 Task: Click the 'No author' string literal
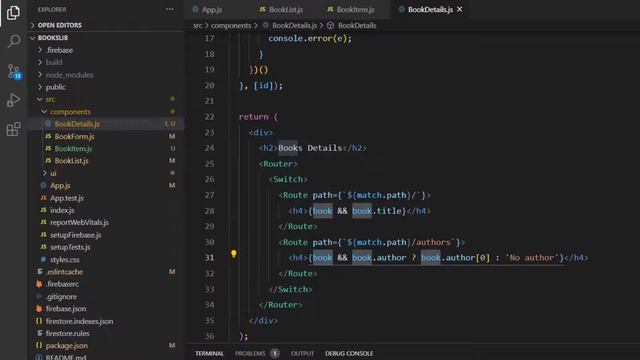[x=532, y=258]
